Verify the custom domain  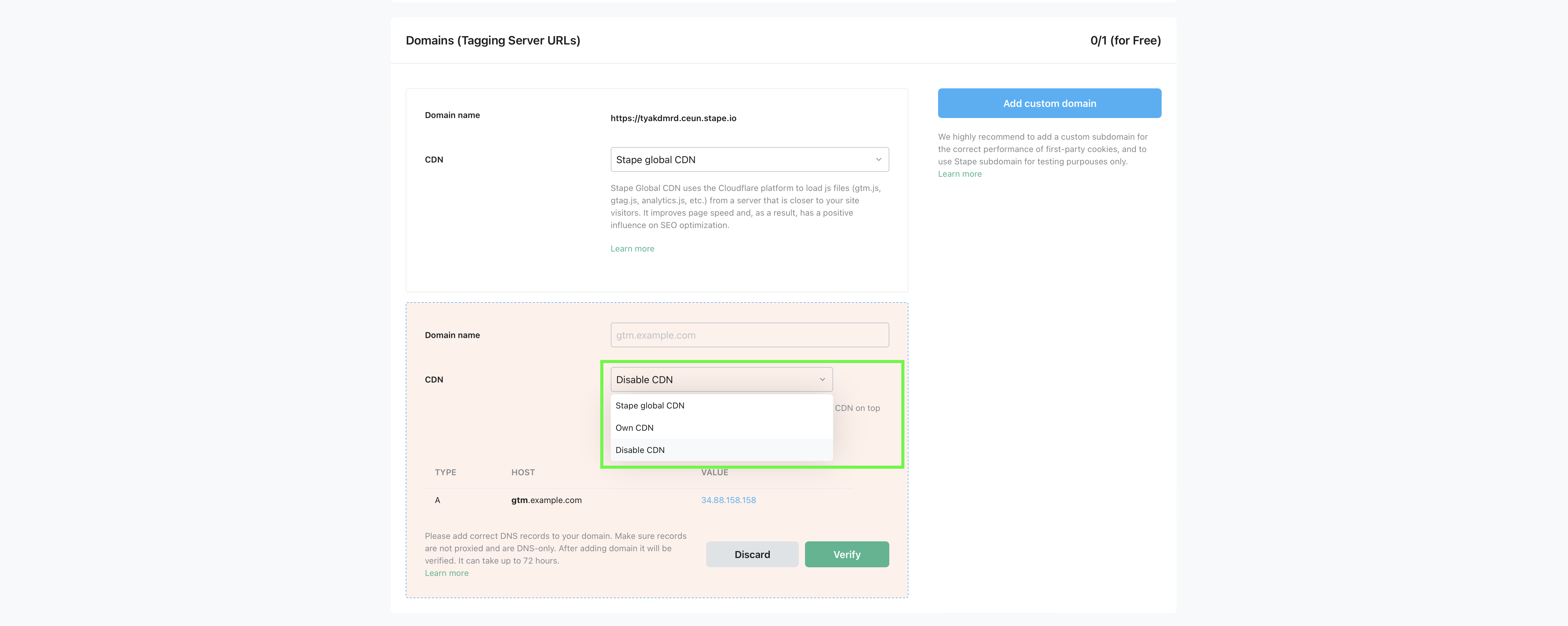(846, 554)
